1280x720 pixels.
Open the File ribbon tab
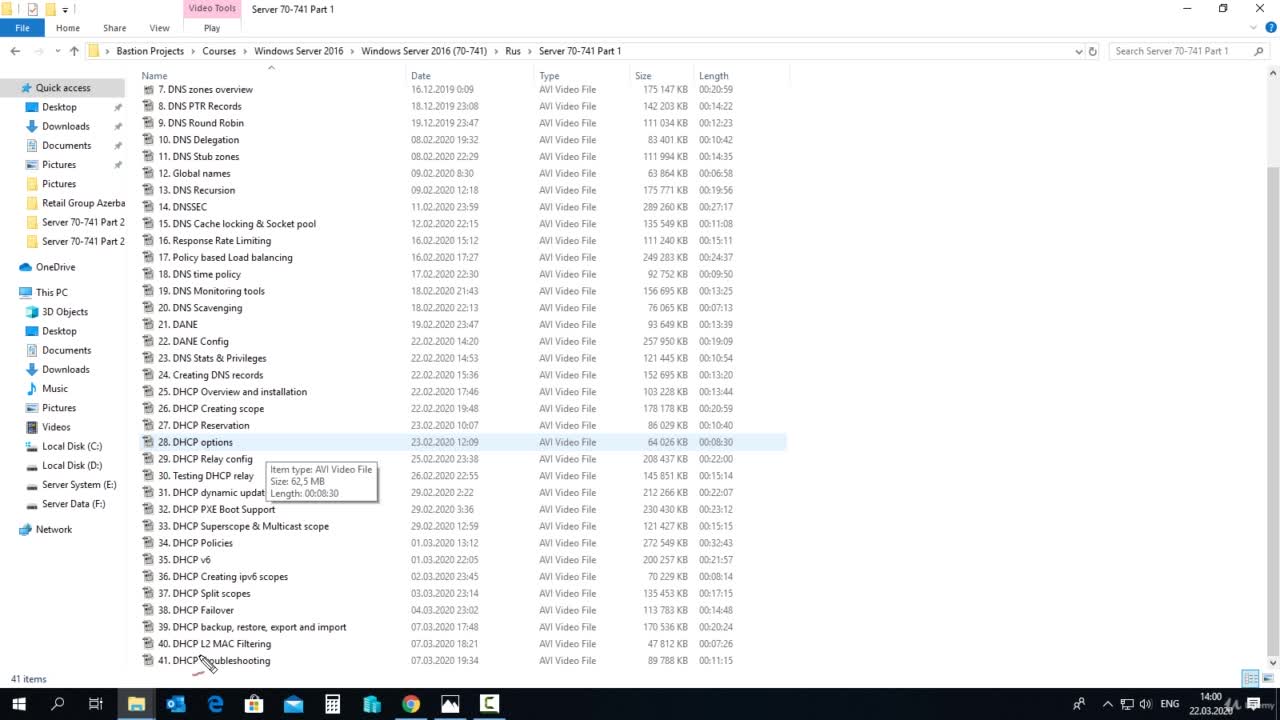tap(22, 28)
